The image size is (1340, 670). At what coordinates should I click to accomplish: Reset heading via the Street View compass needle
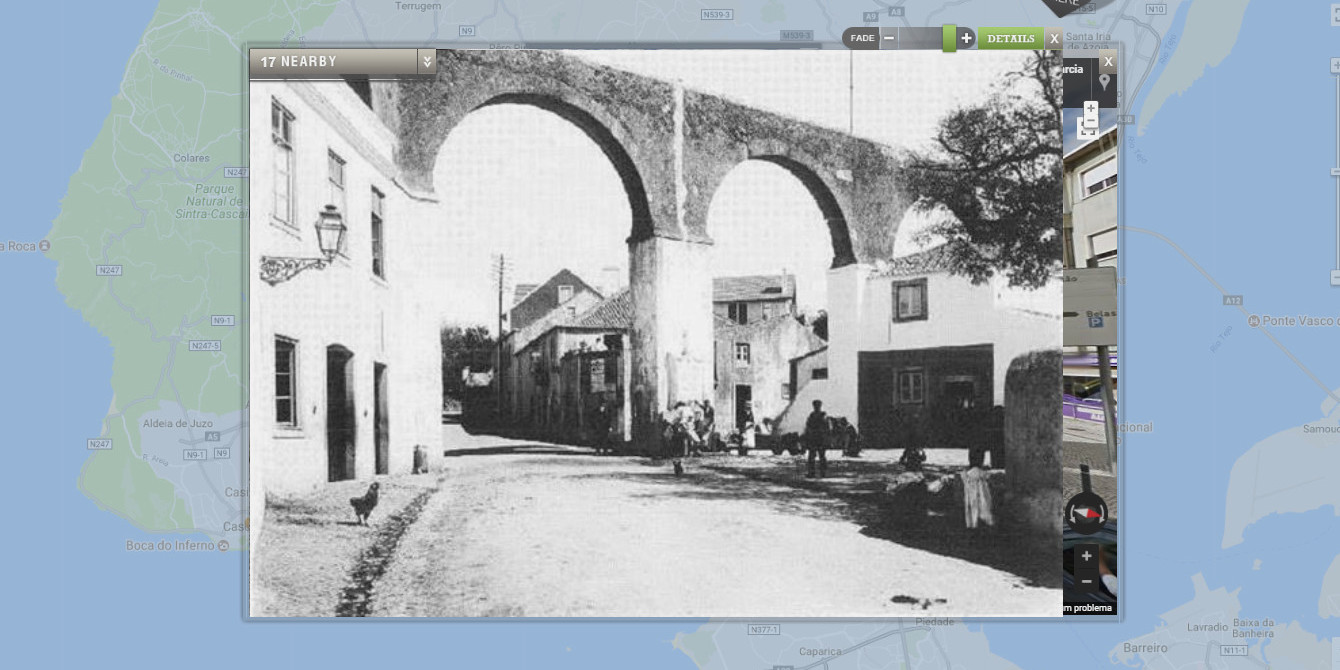[1088, 514]
